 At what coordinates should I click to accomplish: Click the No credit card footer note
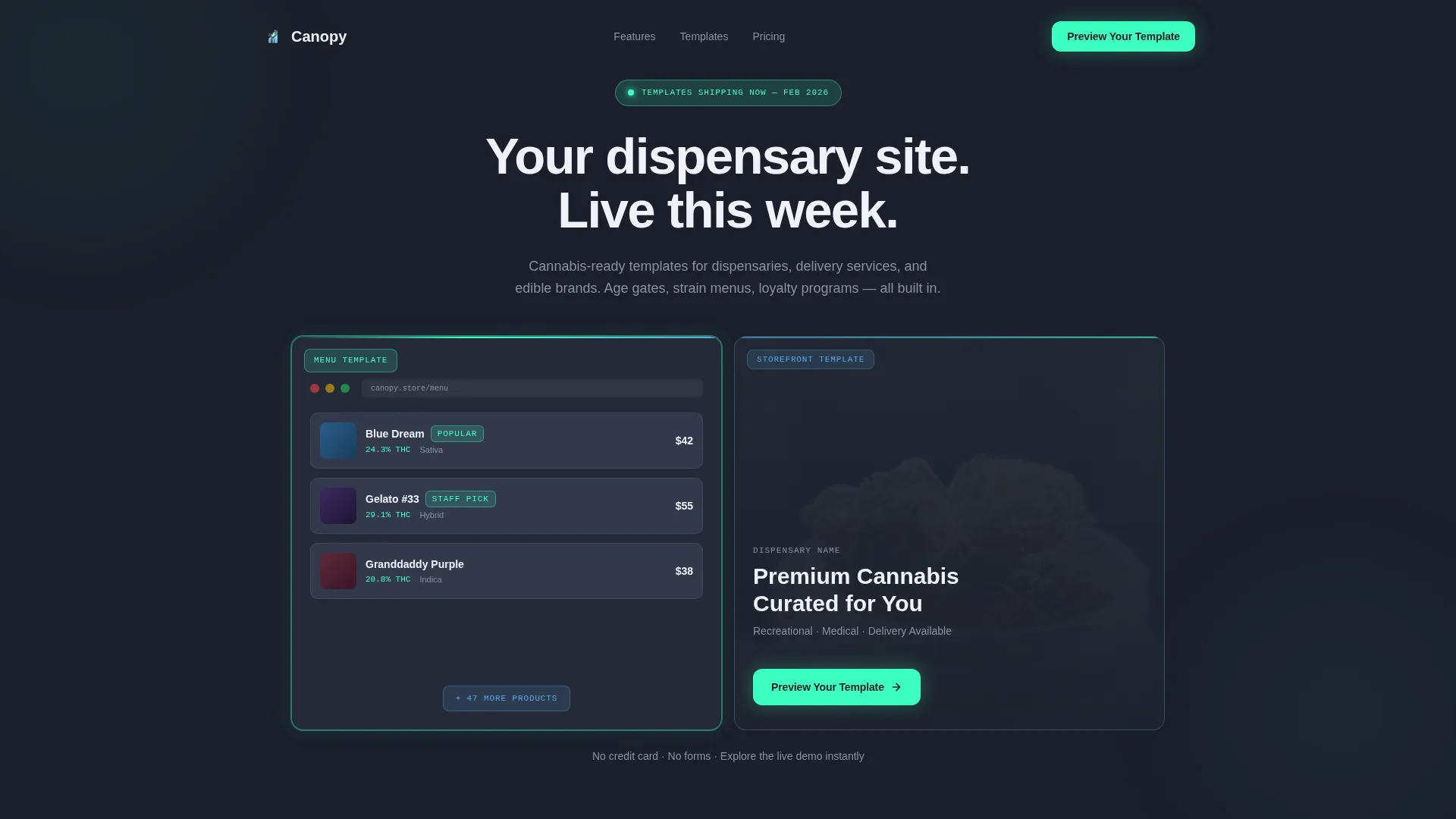click(728, 756)
